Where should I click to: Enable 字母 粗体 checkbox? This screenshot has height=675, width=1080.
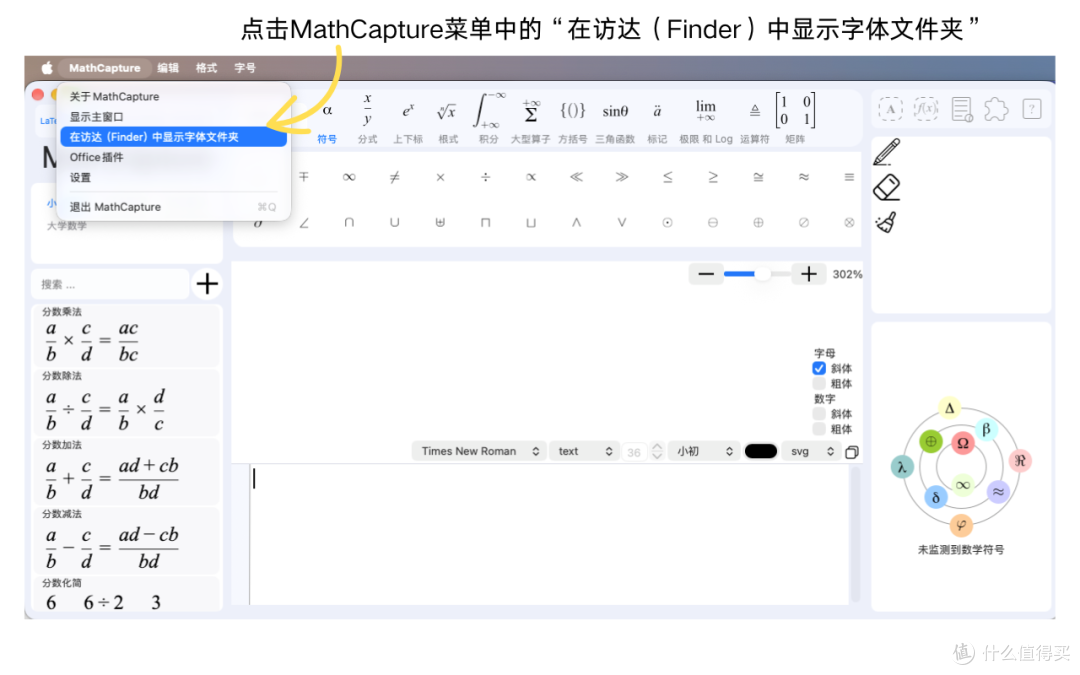(x=819, y=384)
